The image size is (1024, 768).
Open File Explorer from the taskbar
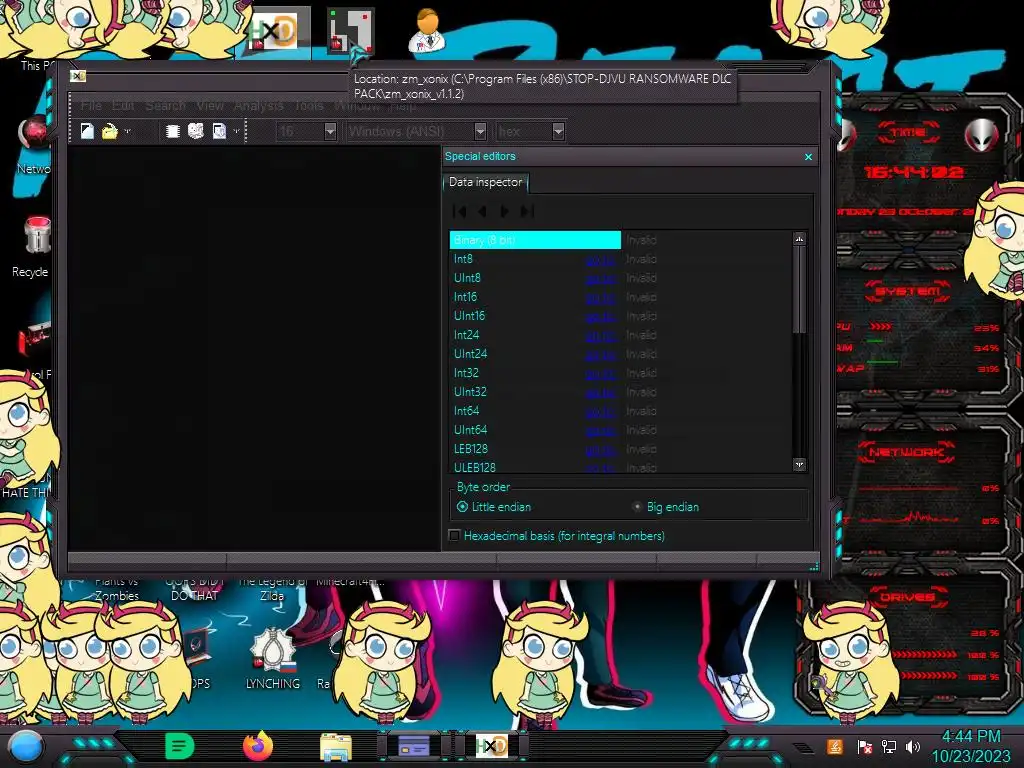[336, 746]
